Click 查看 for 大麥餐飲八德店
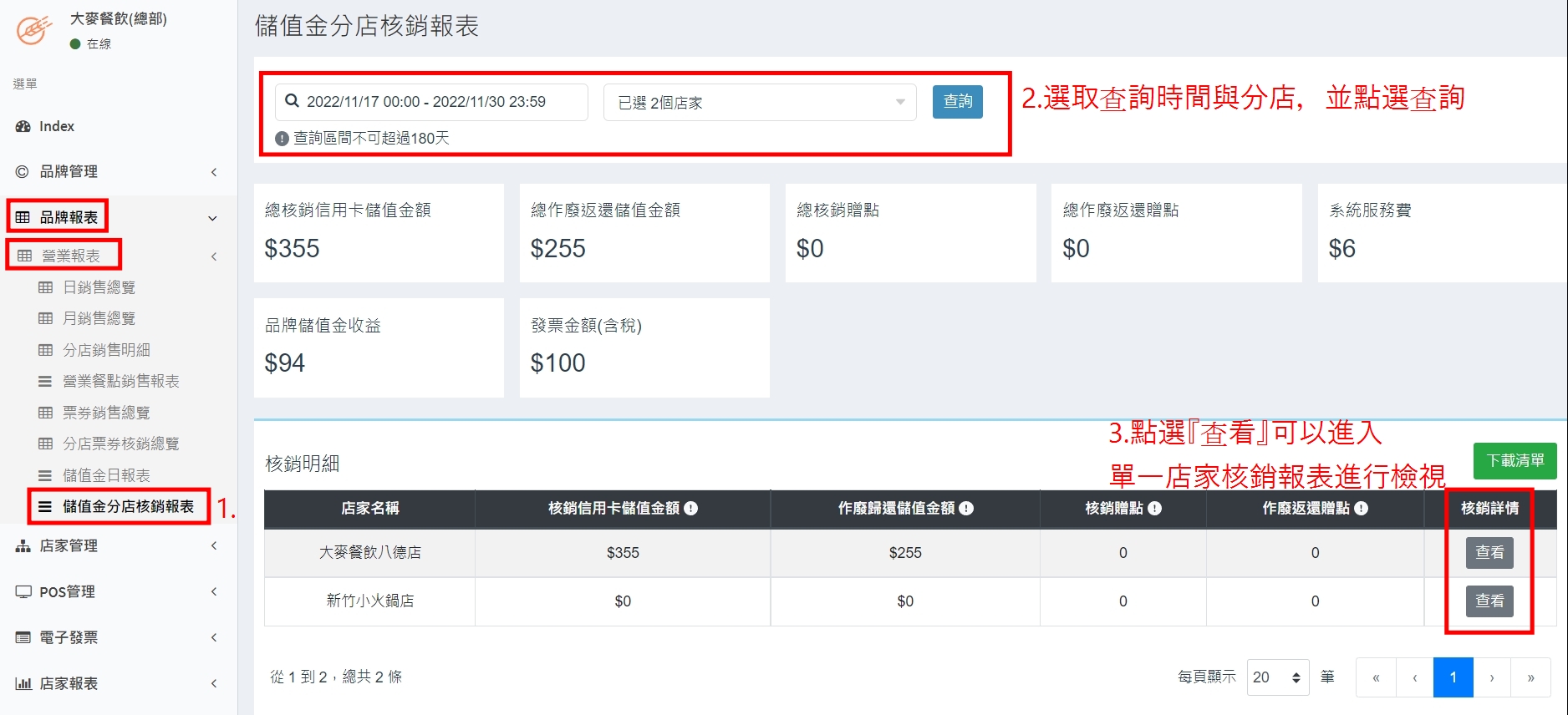Image resolution: width=1568 pixels, height=715 pixels. point(1489,553)
